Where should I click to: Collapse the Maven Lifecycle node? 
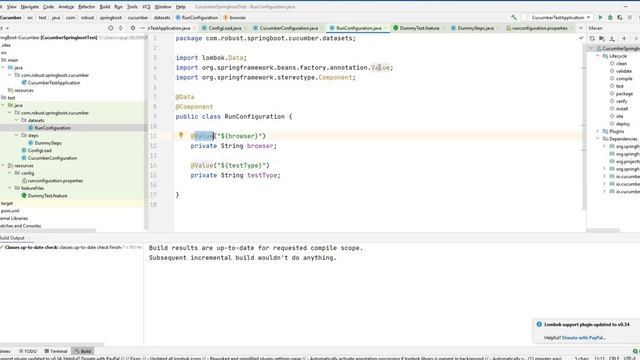(598, 56)
